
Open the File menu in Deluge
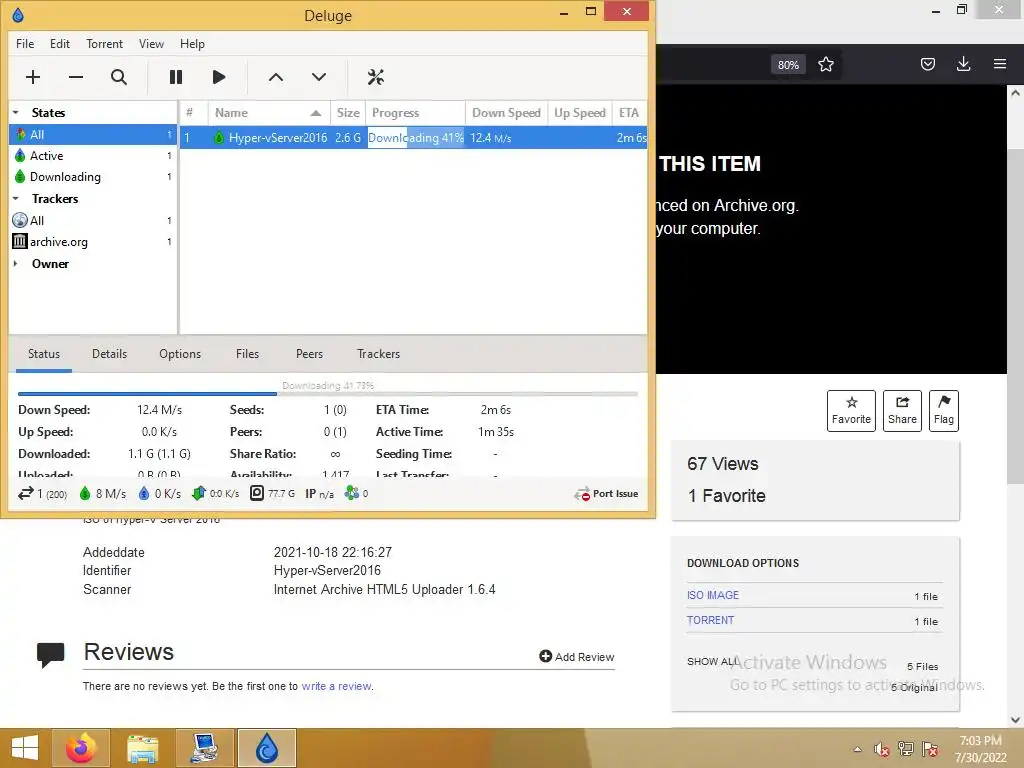[x=25, y=44]
